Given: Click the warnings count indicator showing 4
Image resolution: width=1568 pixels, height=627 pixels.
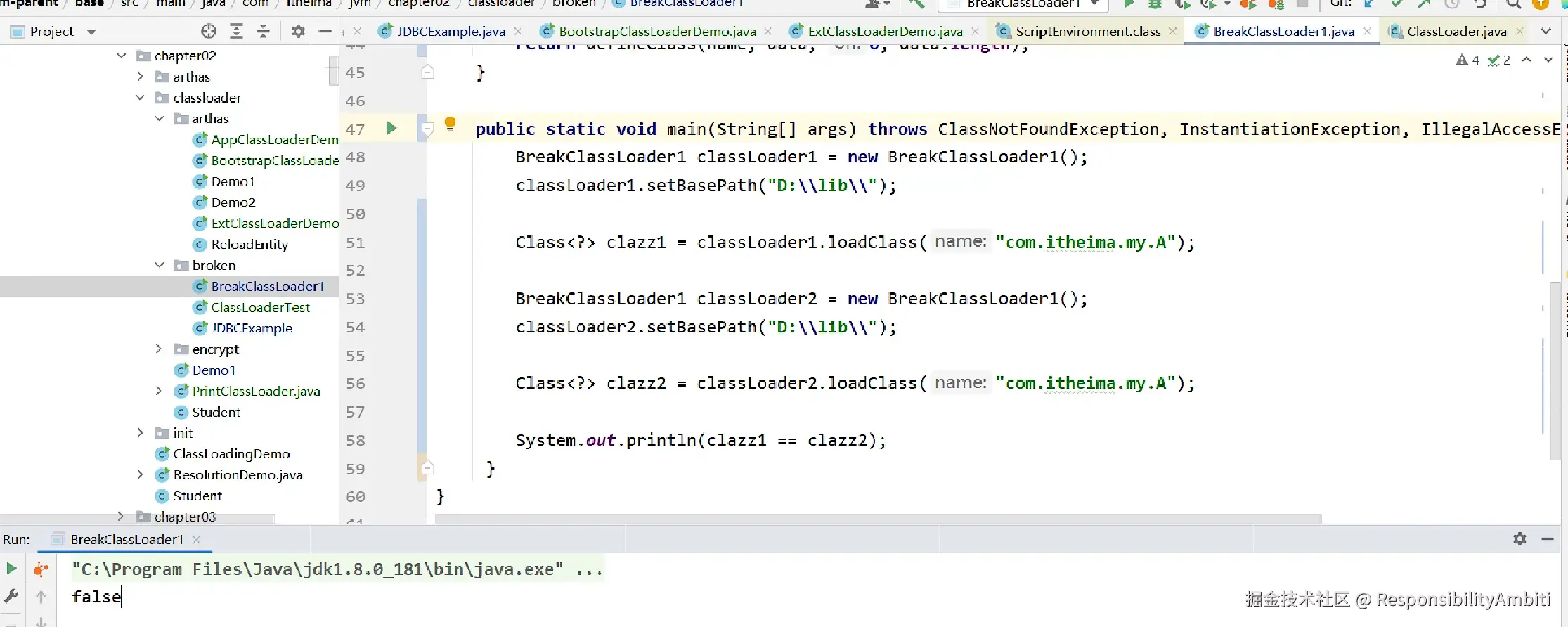Looking at the screenshot, I should point(1467,60).
